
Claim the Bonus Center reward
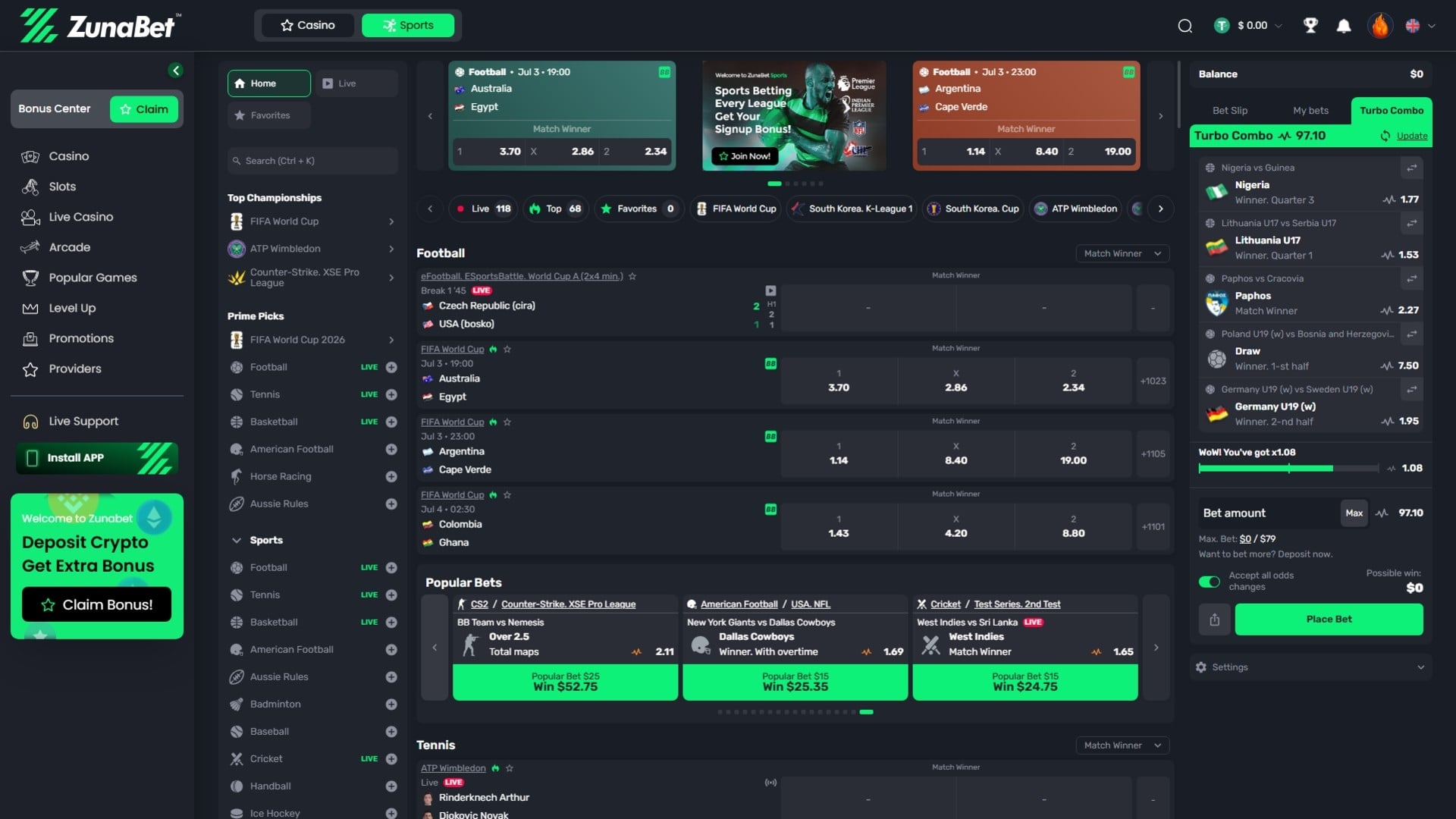click(144, 109)
